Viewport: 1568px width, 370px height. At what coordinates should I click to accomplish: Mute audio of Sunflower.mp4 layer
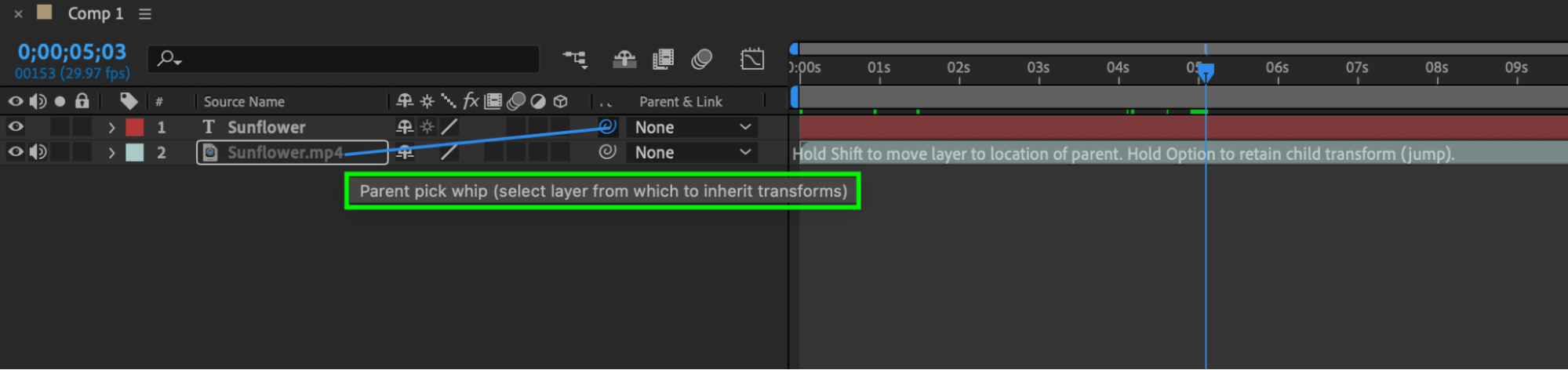click(x=37, y=152)
